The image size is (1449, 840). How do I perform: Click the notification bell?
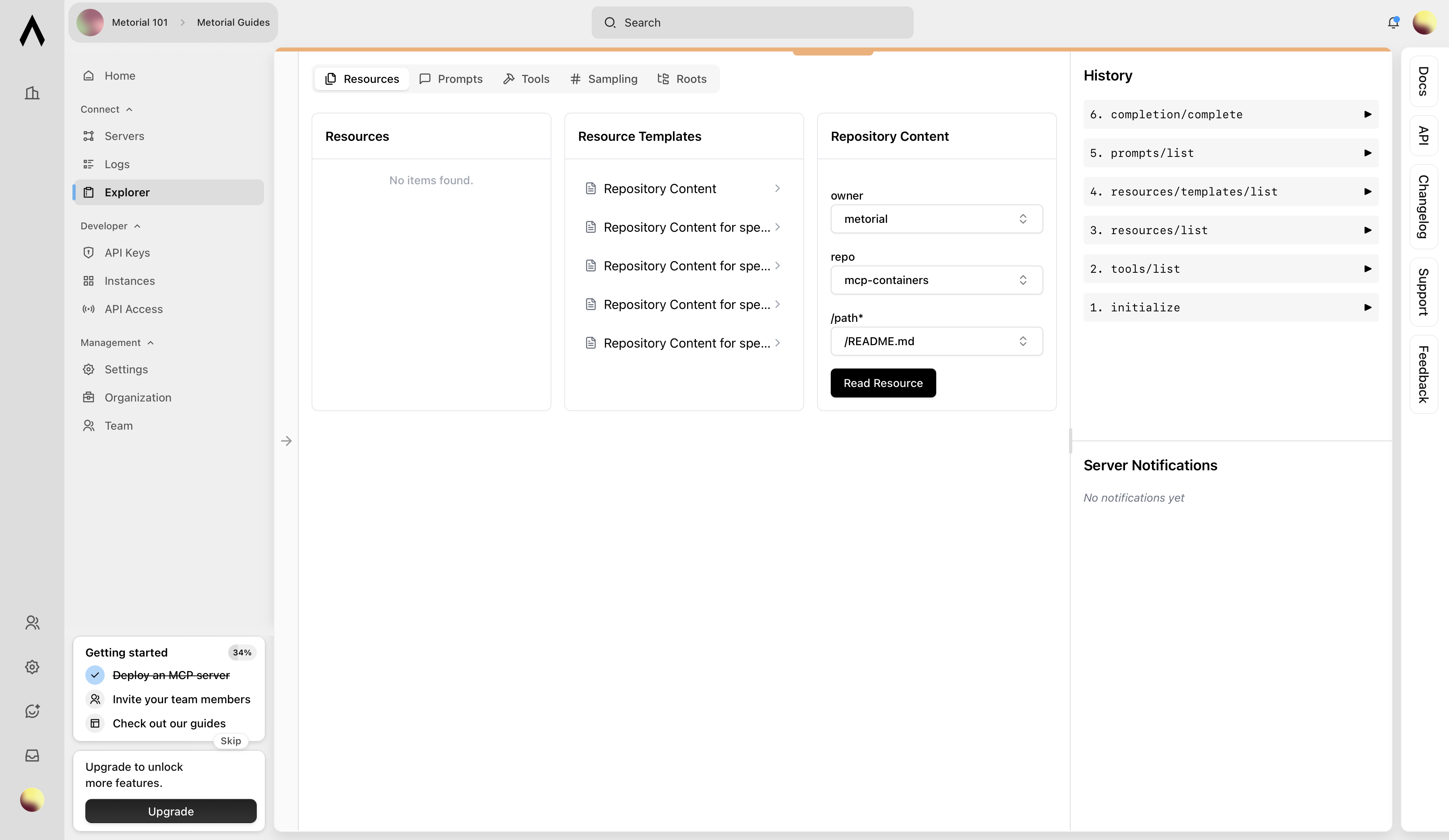1394,23
